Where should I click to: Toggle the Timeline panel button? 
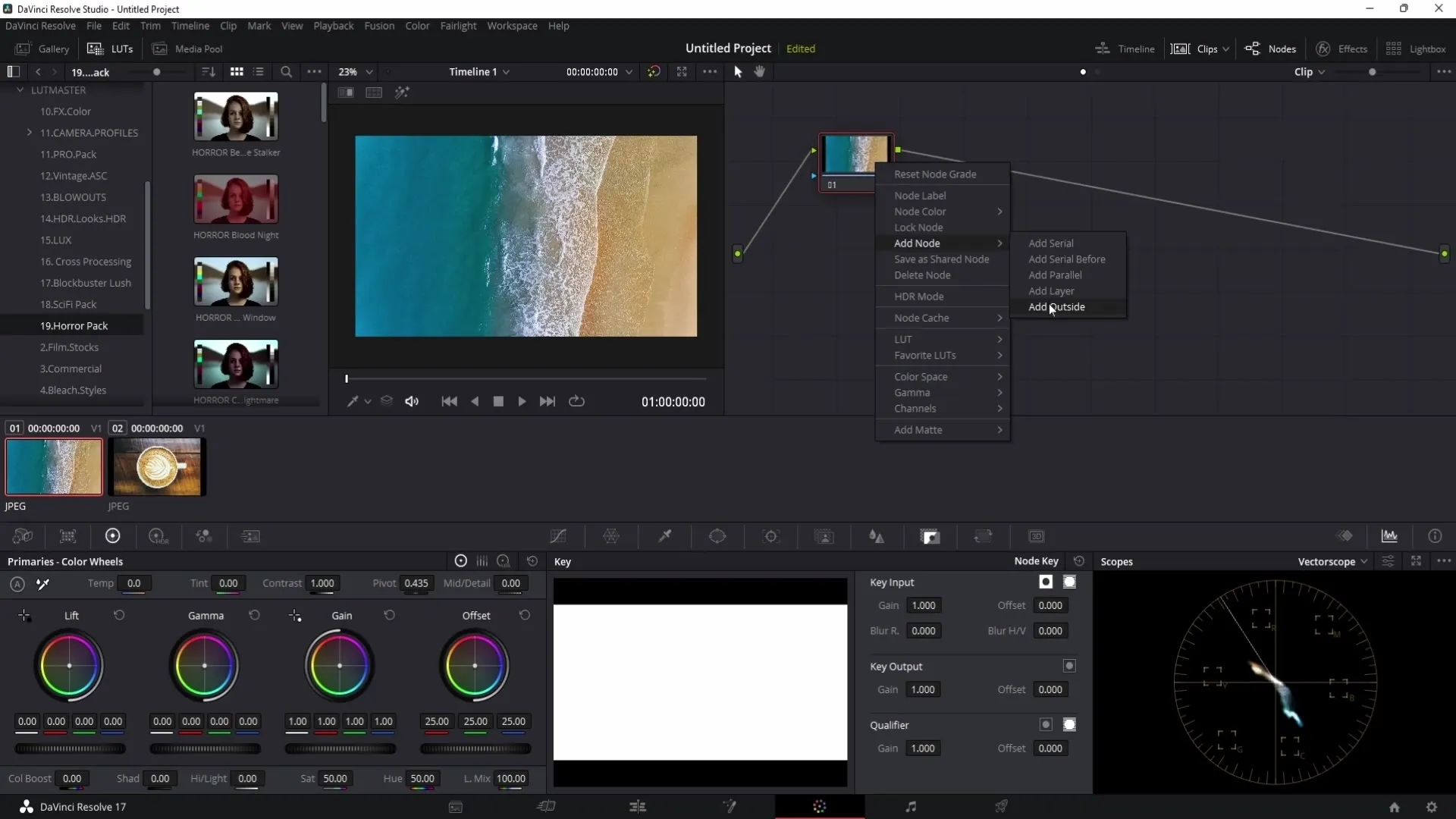(1125, 49)
